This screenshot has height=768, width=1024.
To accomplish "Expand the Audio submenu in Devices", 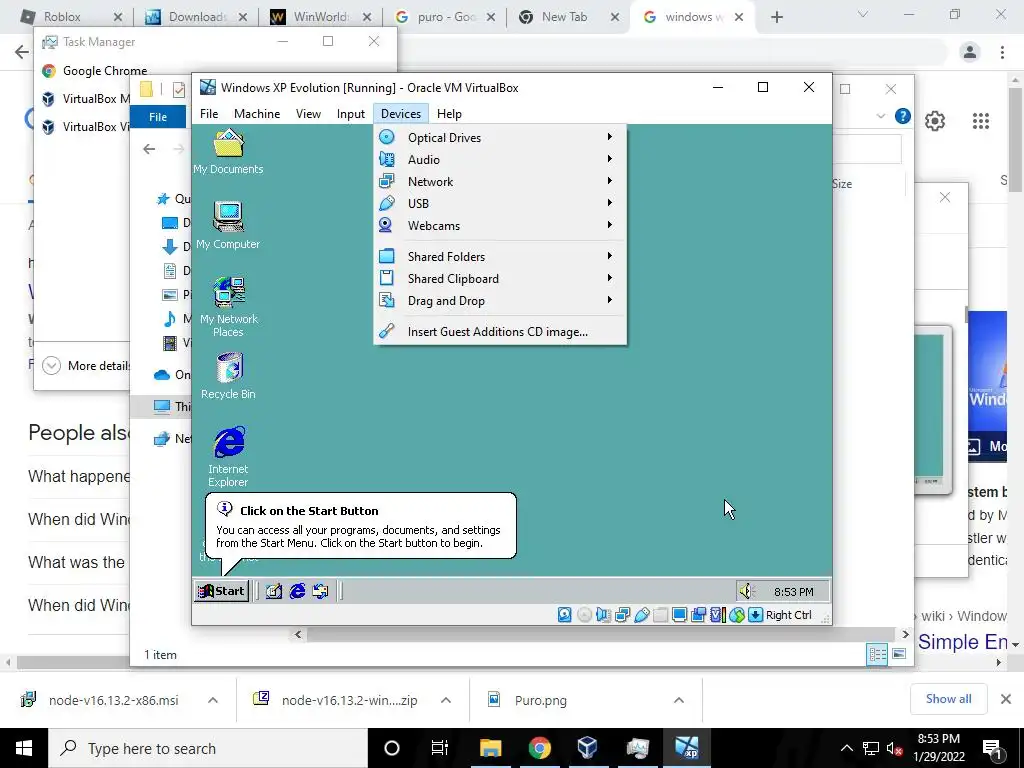I will point(500,159).
